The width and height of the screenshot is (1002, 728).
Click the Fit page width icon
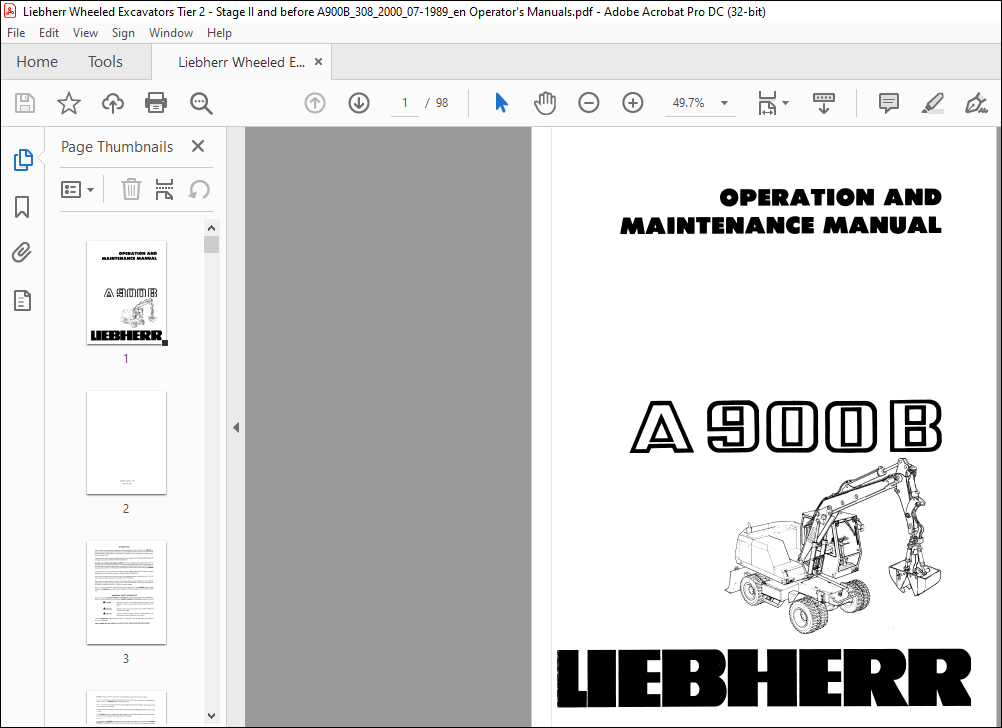767,103
